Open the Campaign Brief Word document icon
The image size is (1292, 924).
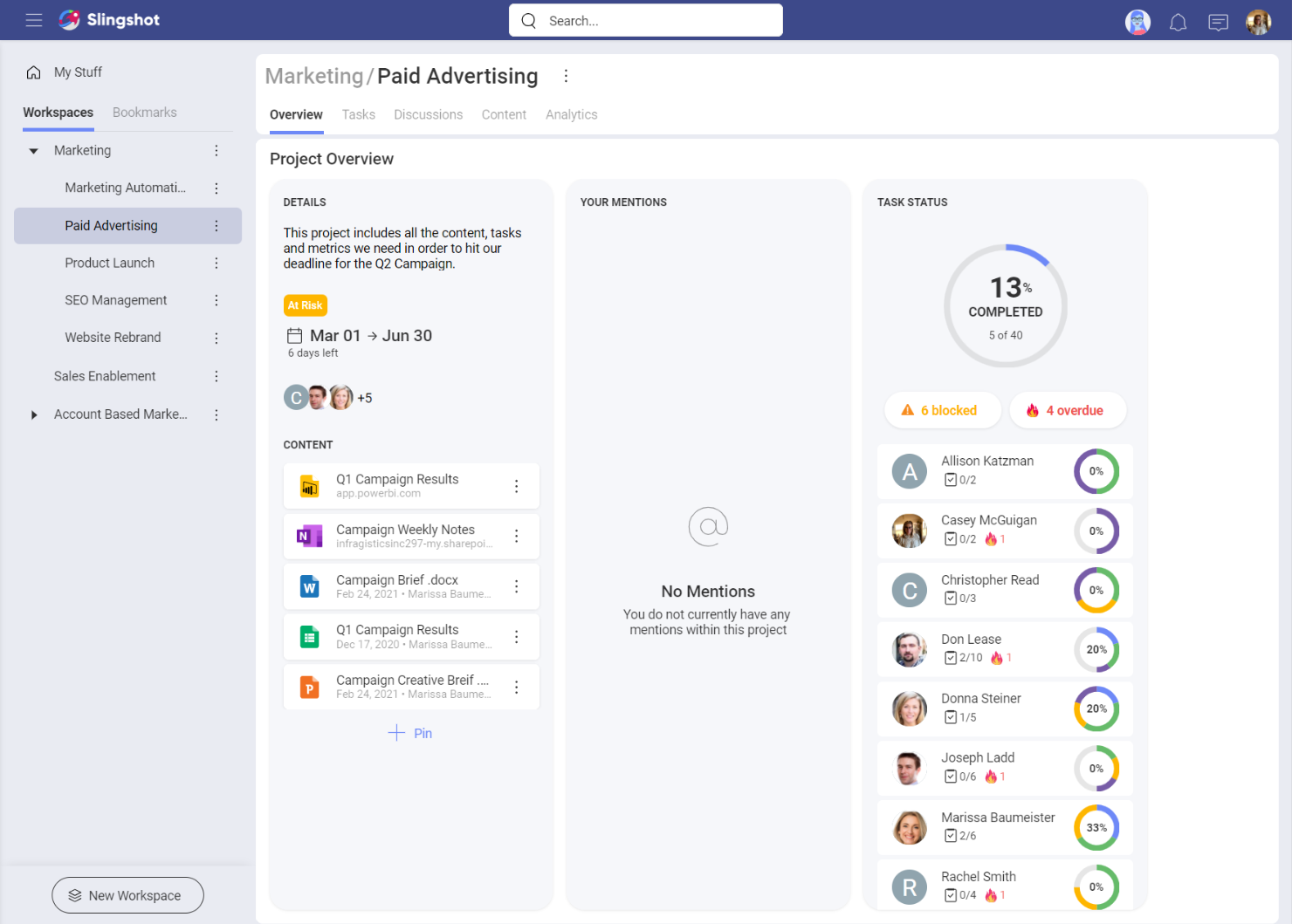[310, 586]
